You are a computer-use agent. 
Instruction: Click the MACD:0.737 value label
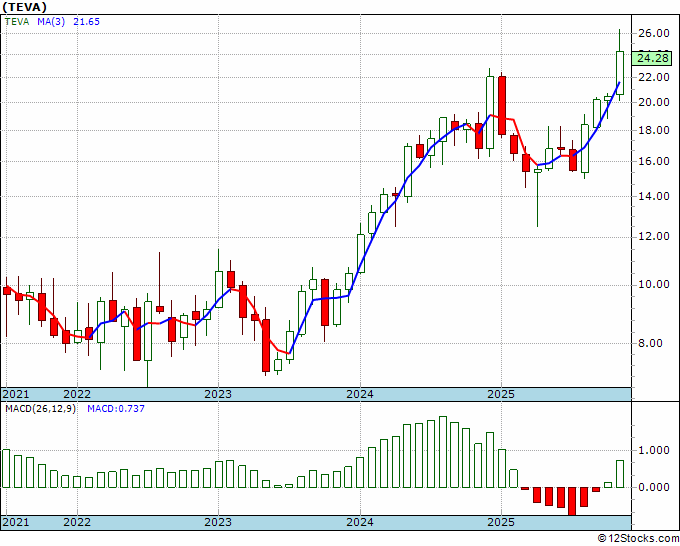point(116,409)
